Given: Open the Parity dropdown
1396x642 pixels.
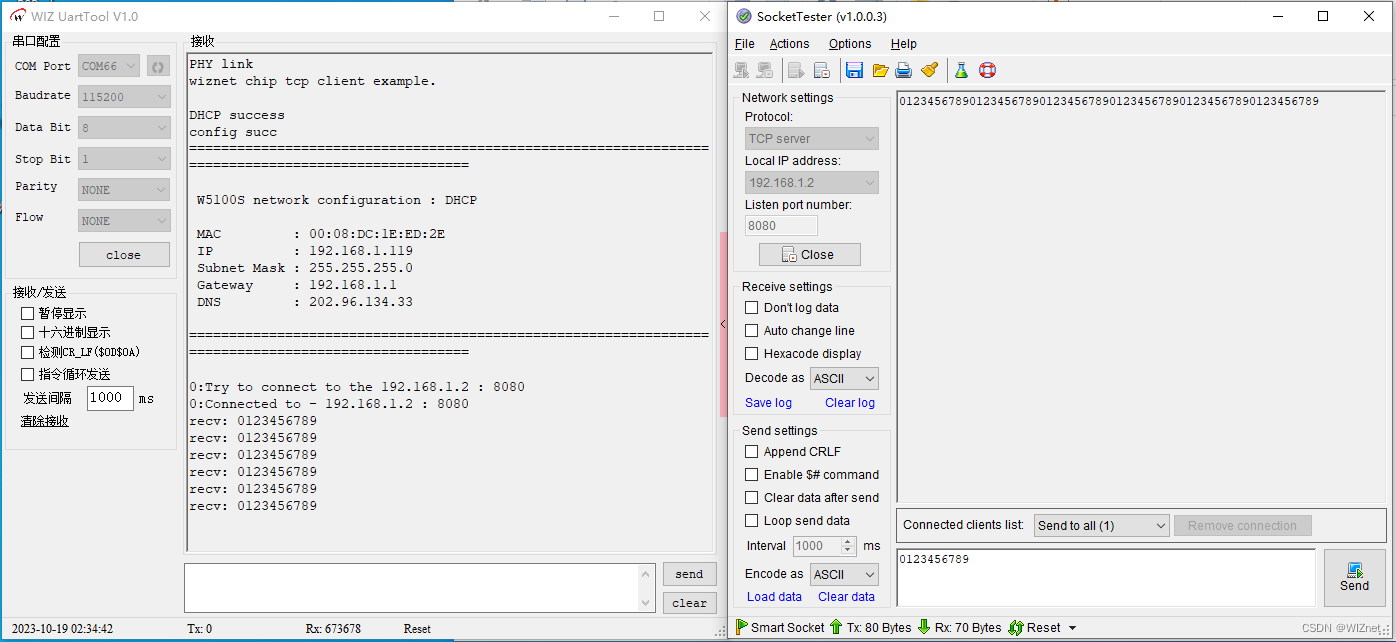Looking at the screenshot, I should click(125, 190).
